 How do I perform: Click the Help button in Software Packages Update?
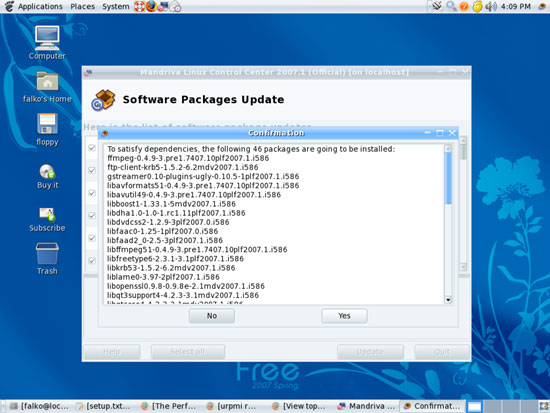pos(112,352)
